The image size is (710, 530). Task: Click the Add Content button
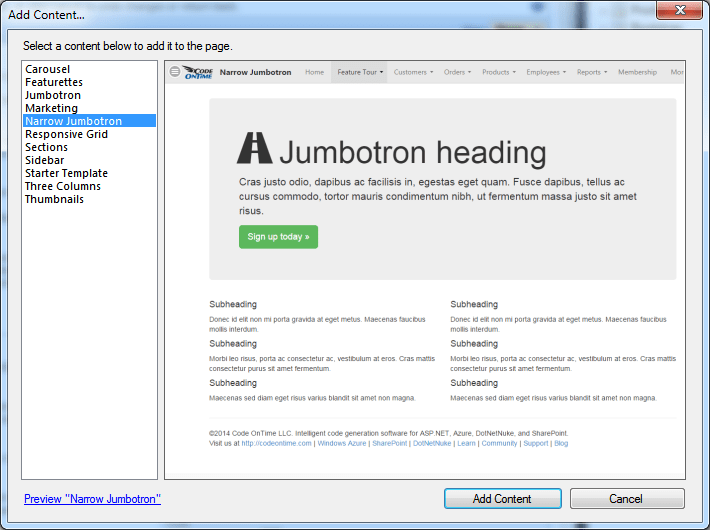click(x=503, y=499)
